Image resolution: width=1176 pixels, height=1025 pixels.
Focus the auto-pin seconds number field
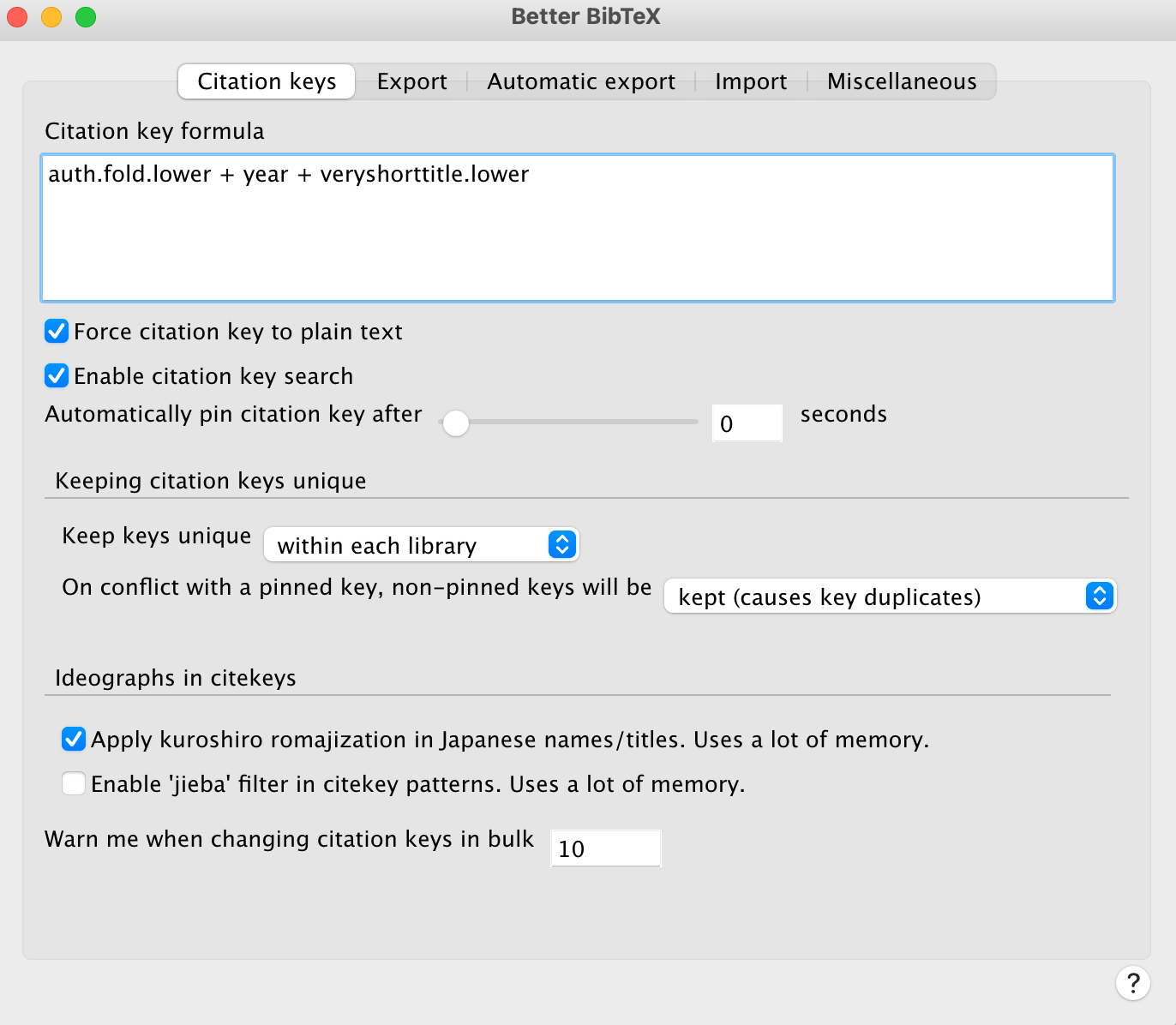747,423
